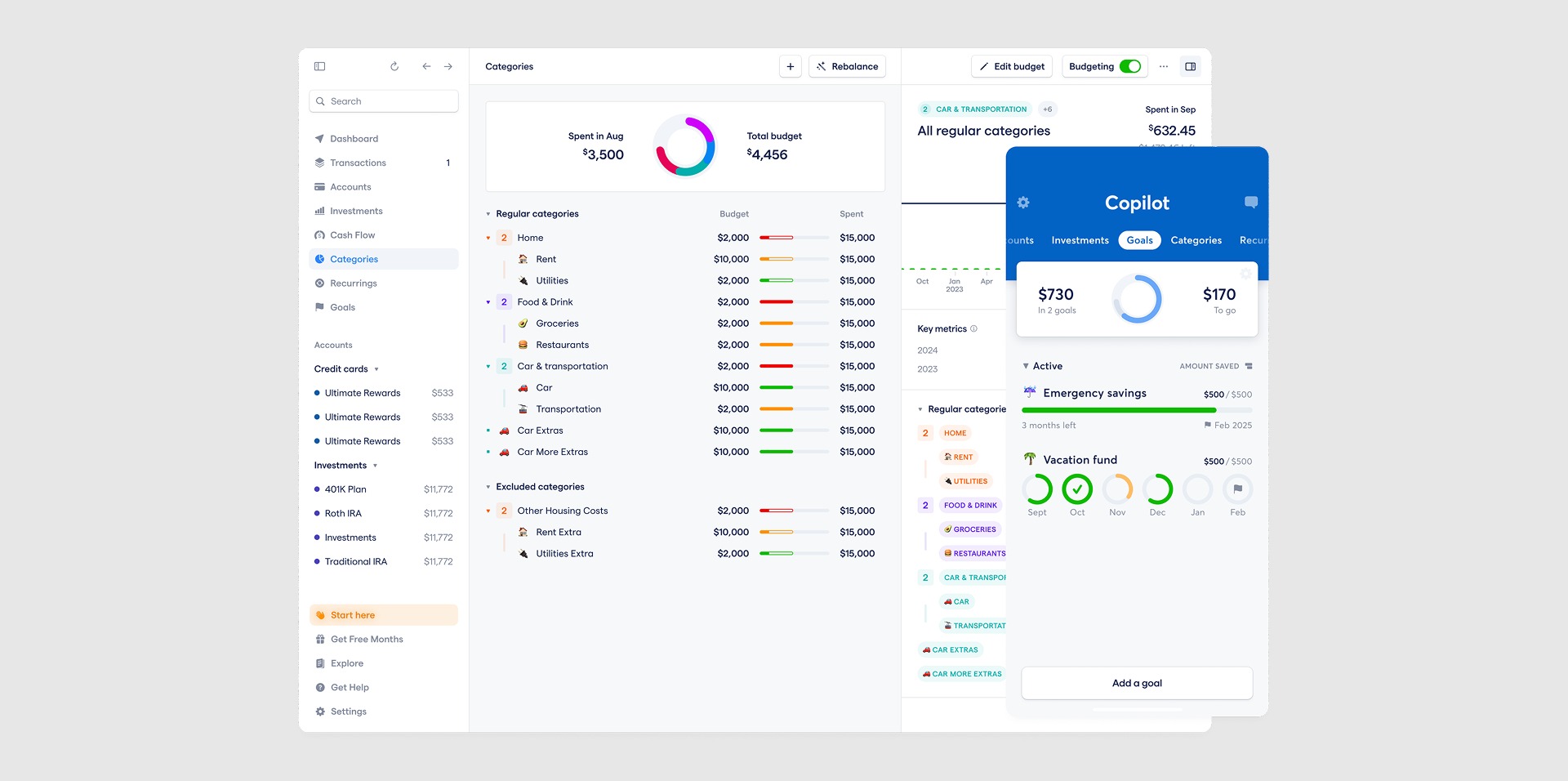Select the completed Oct vacation fund check
Screen dimensions: 1568x781
(x=1077, y=489)
